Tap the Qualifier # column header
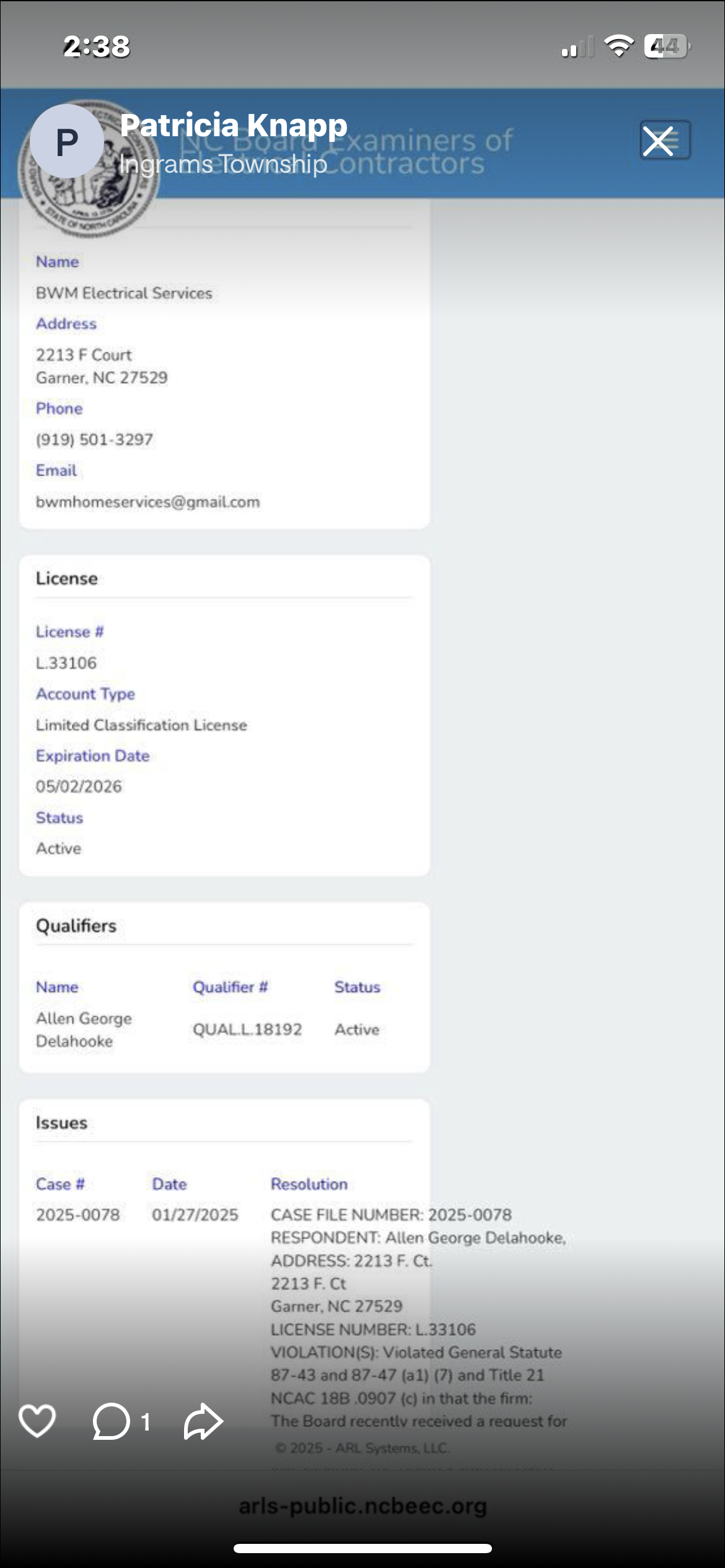This screenshot has width=725, height=1568. tap(230, 987)
